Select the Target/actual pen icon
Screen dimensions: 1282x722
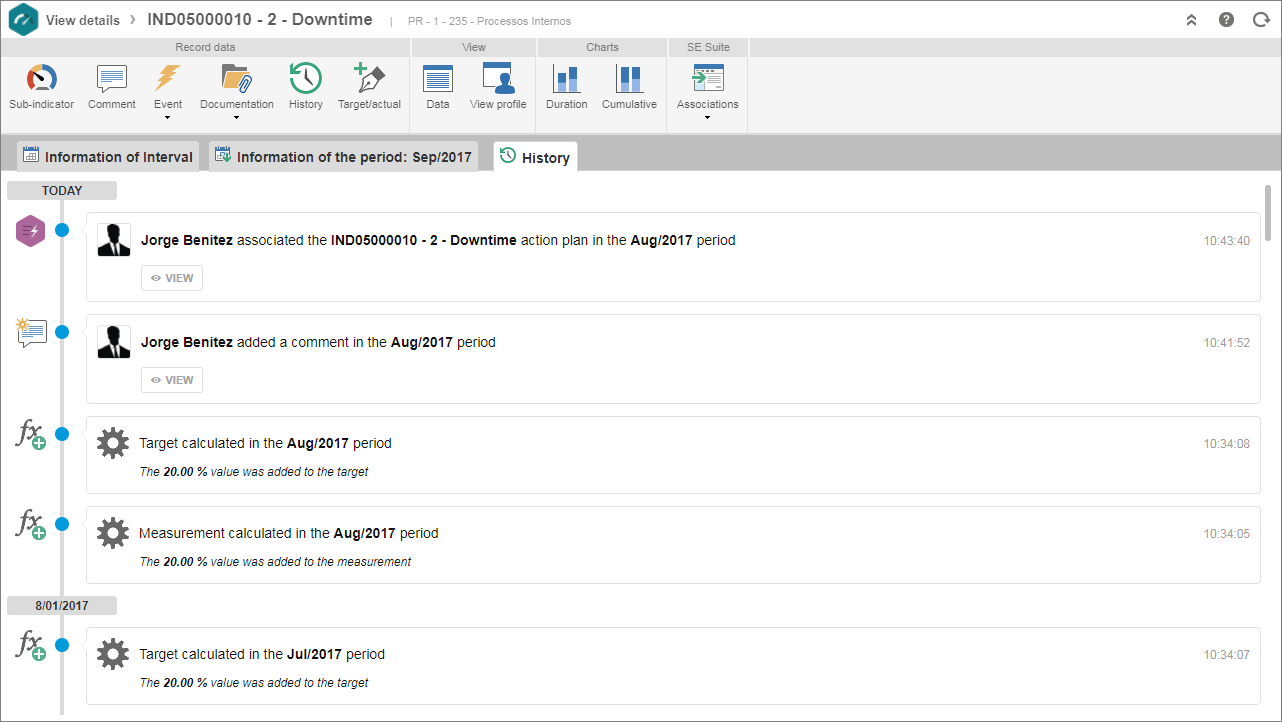coord(369,78)
